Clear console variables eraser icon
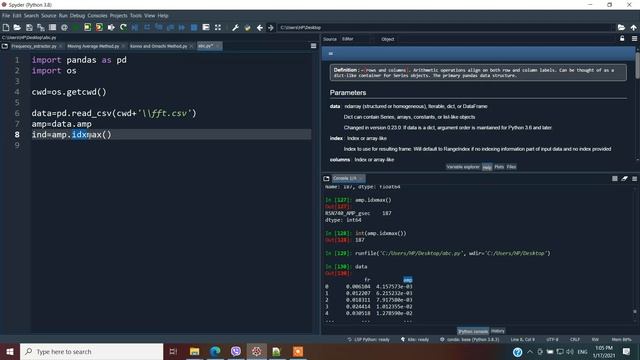The width and height of the screenshot is (640, 360). pyautogui.click(x=624, y=178)
